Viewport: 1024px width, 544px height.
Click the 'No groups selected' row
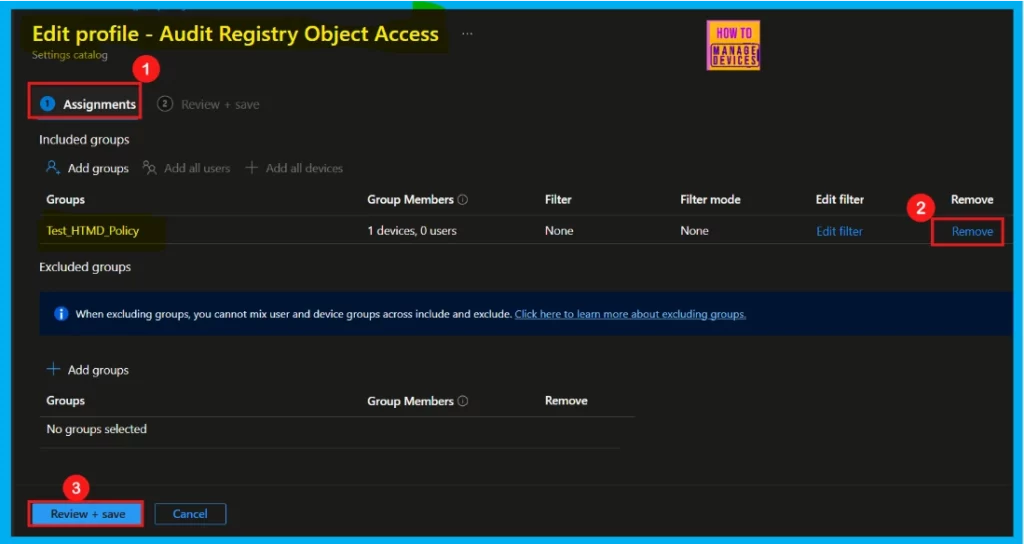point(97,429)
